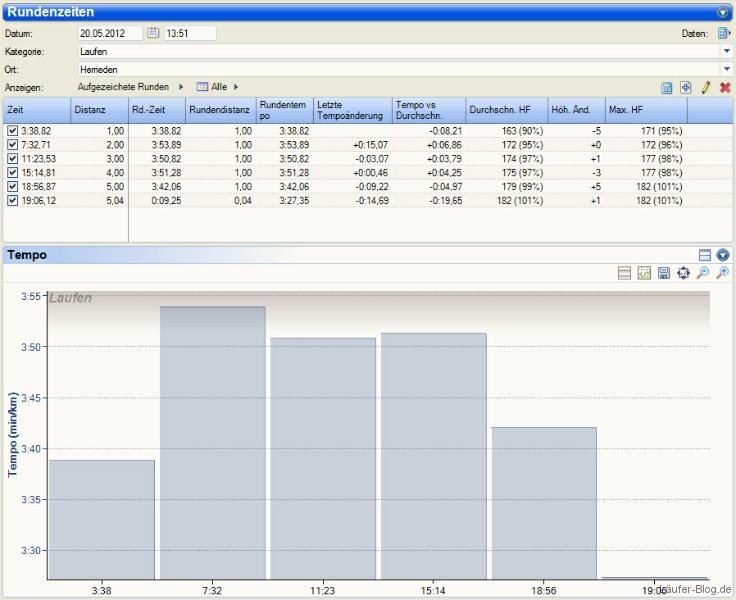Viewport: 736px width, 600px height.
Task: Select the 11:23 bar in the chart
Action: pyautogui.click(x=323, y=459)
